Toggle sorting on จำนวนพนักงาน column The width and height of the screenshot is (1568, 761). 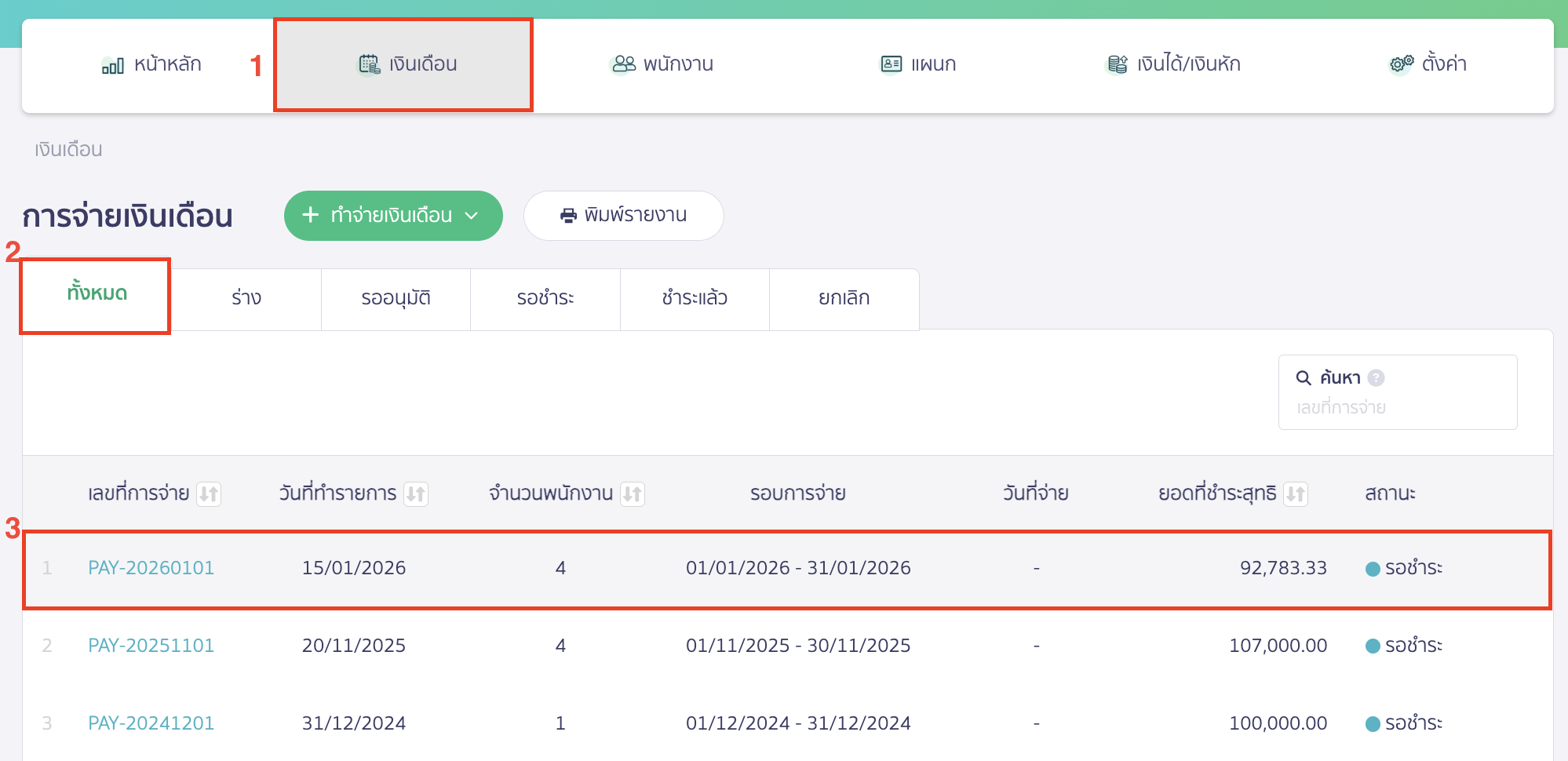point(633,493)
